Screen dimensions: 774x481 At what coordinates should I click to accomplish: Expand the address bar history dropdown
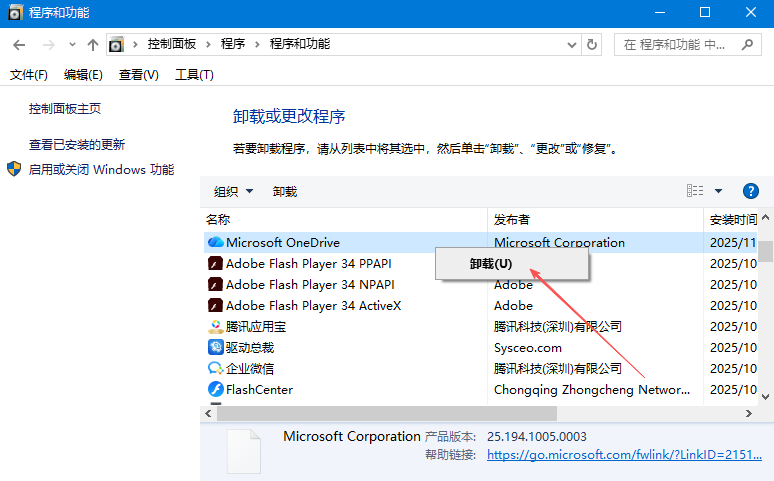click(x=570, y=45)
